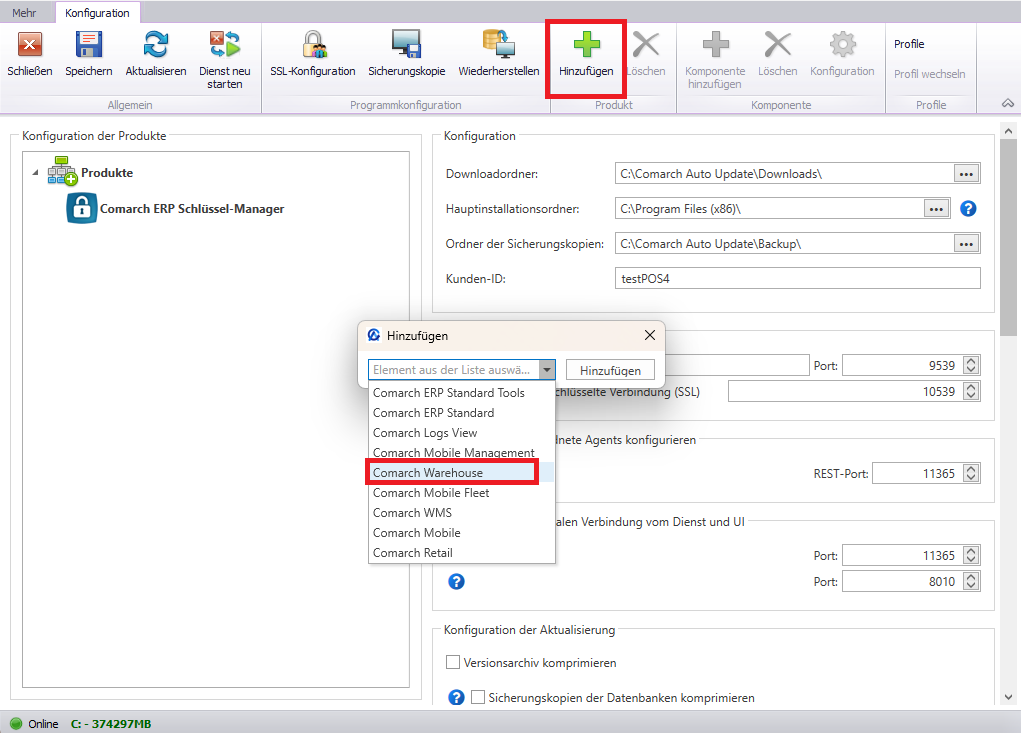
Task: Click the vertical scrollbar up arrow
Action: (1008, 131)
